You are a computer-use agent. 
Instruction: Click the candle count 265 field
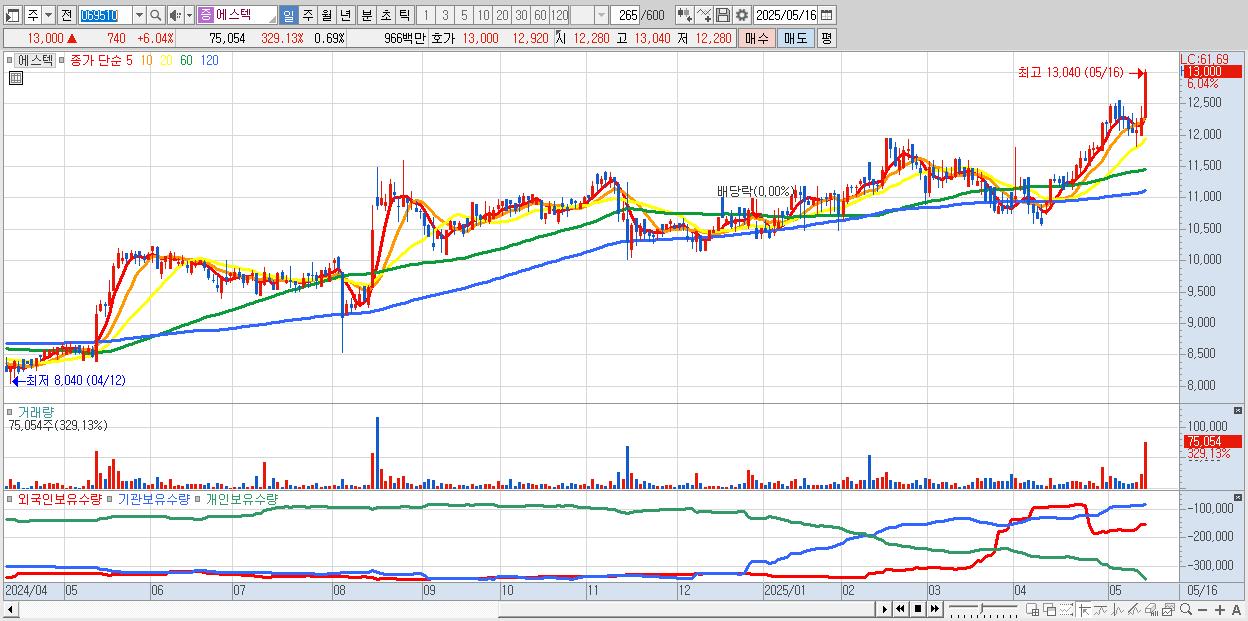click(x=625, y=15)
